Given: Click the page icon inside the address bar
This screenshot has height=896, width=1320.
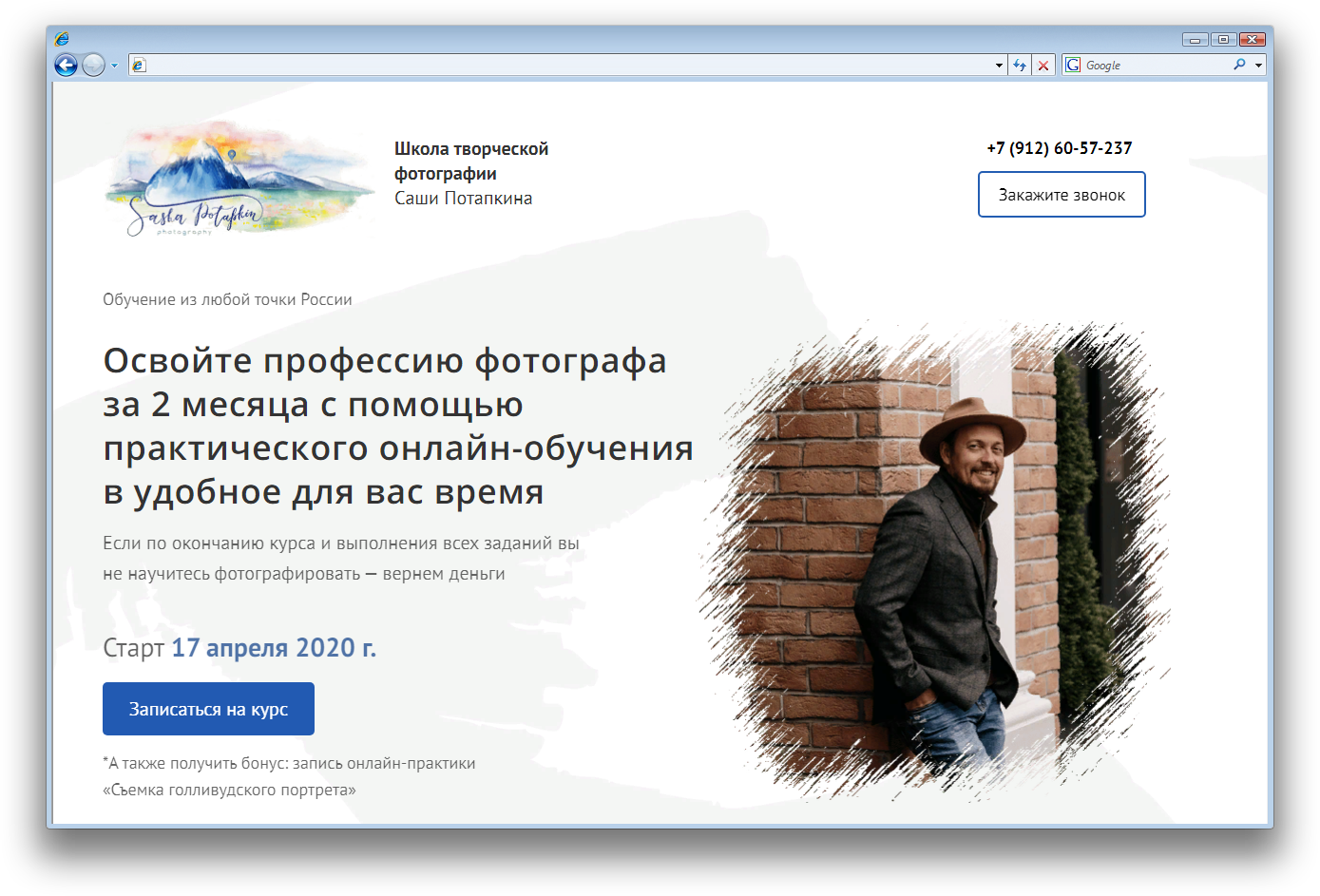Looking at the screenshot, I should (140, 65).
